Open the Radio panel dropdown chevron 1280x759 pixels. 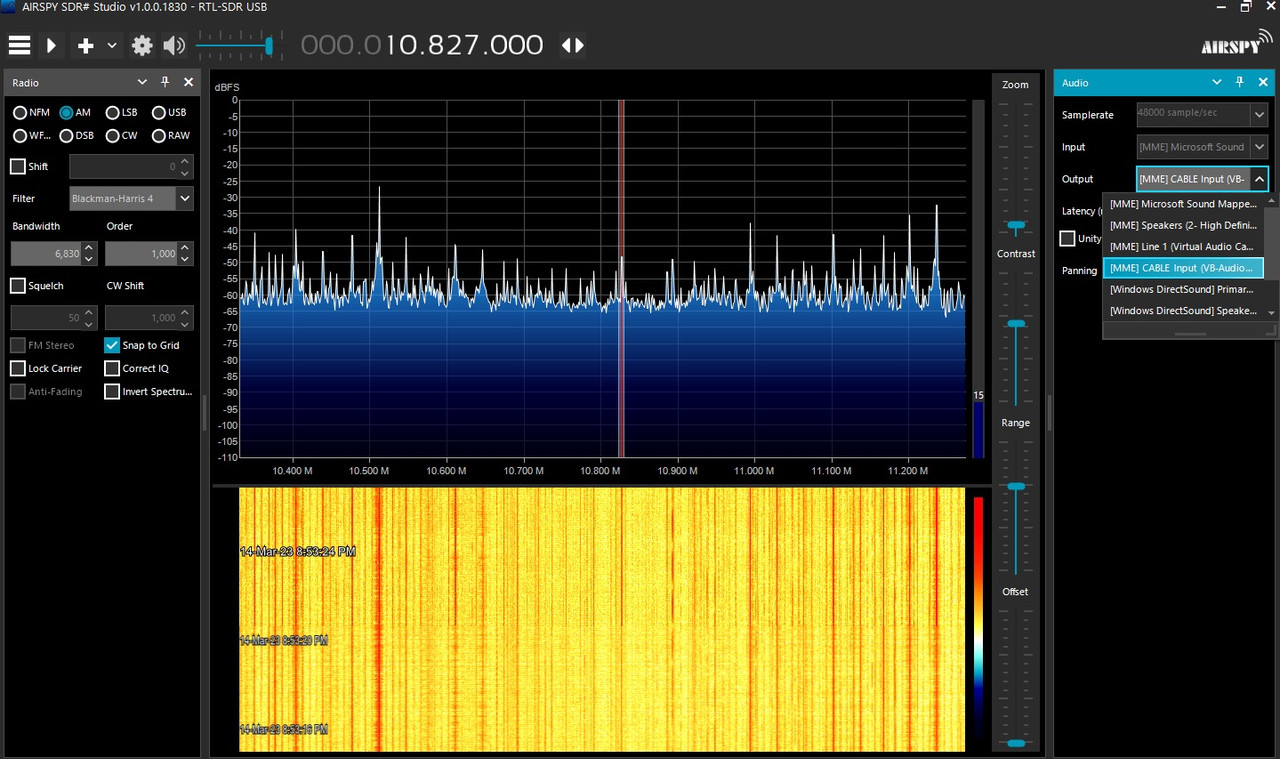[142, 82]
